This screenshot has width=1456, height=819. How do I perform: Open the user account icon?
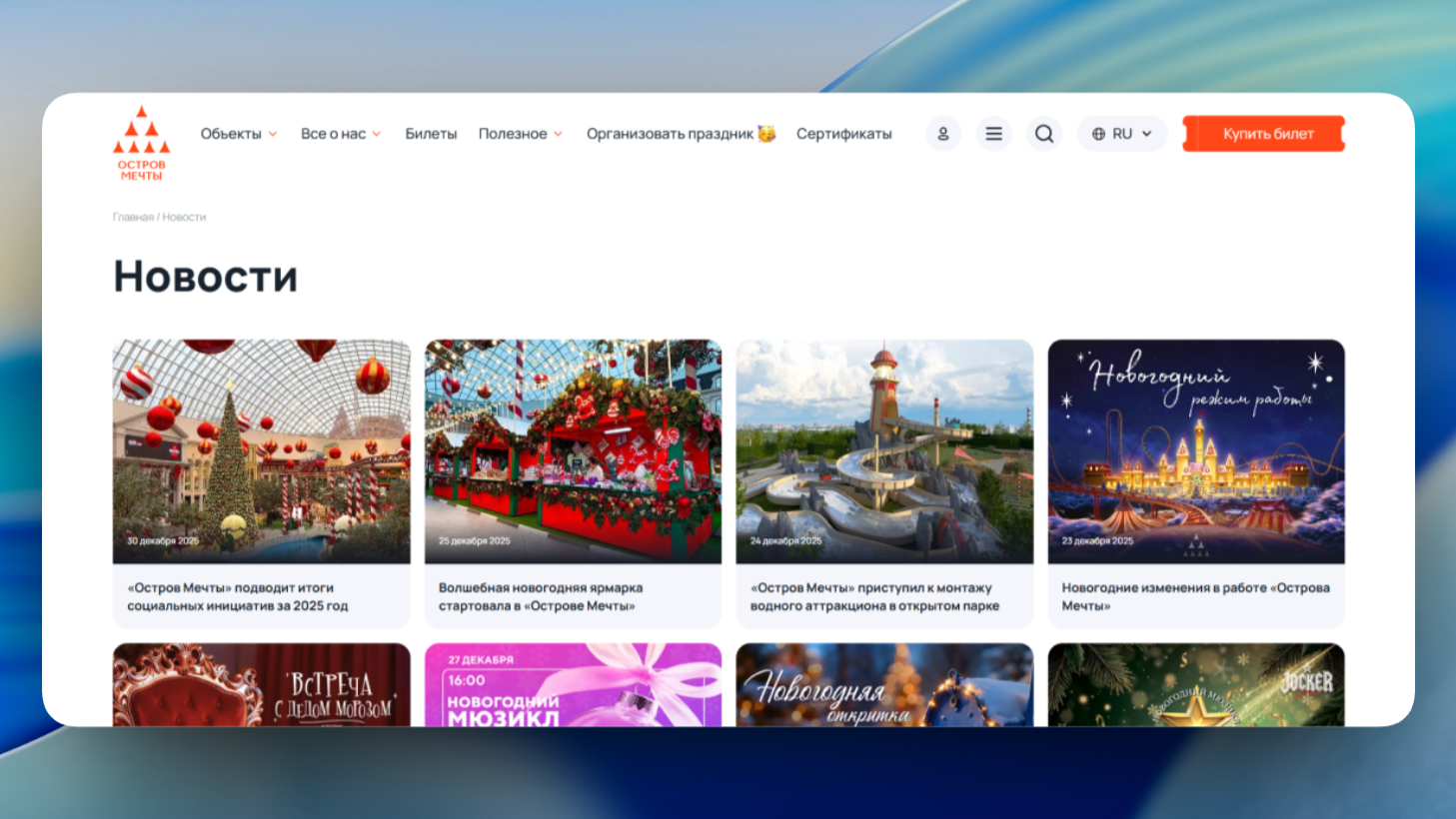(x=942, y=134)
